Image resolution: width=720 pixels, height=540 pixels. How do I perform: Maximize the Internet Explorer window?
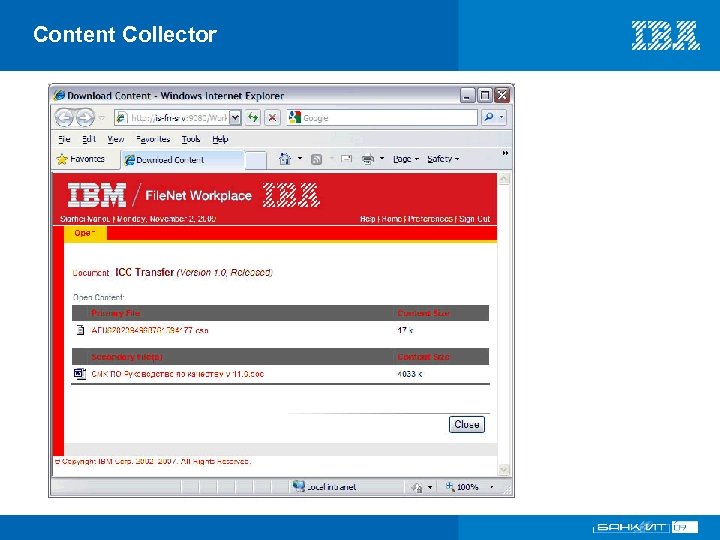484,96
